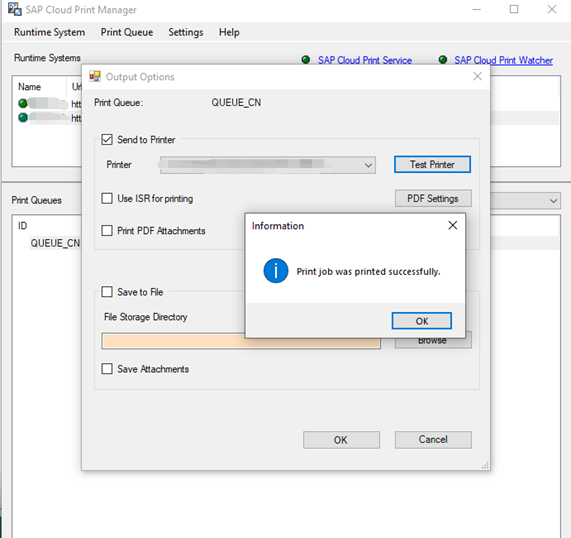Maximize the SAP Cloud Print Manager window
Image resolution: width=571 pixels, height=538 pixels.
[514, 9]
